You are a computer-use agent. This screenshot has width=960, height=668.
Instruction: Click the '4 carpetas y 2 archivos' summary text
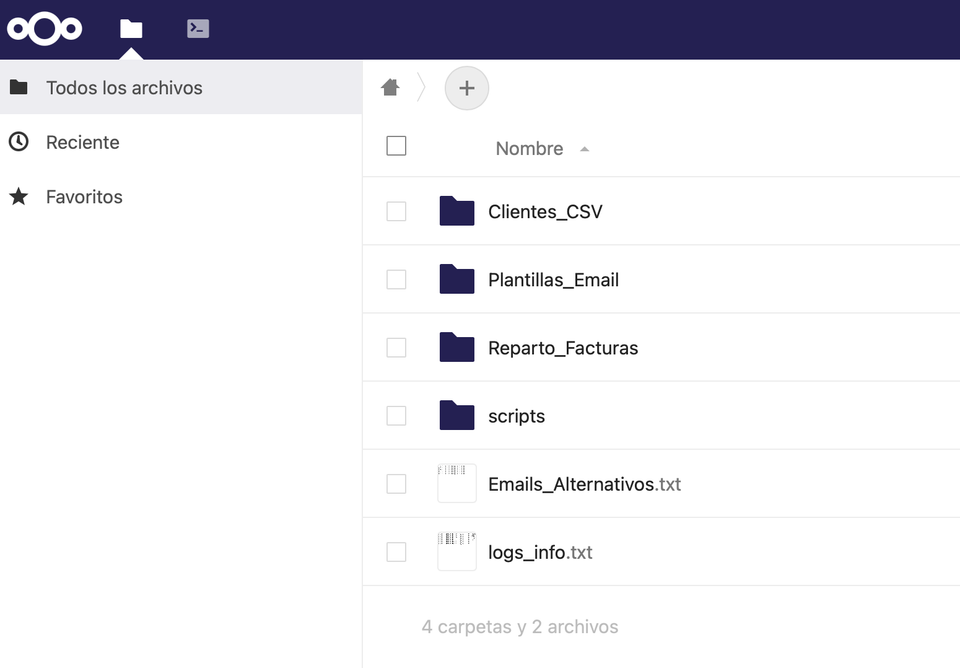tap(521, 626)
